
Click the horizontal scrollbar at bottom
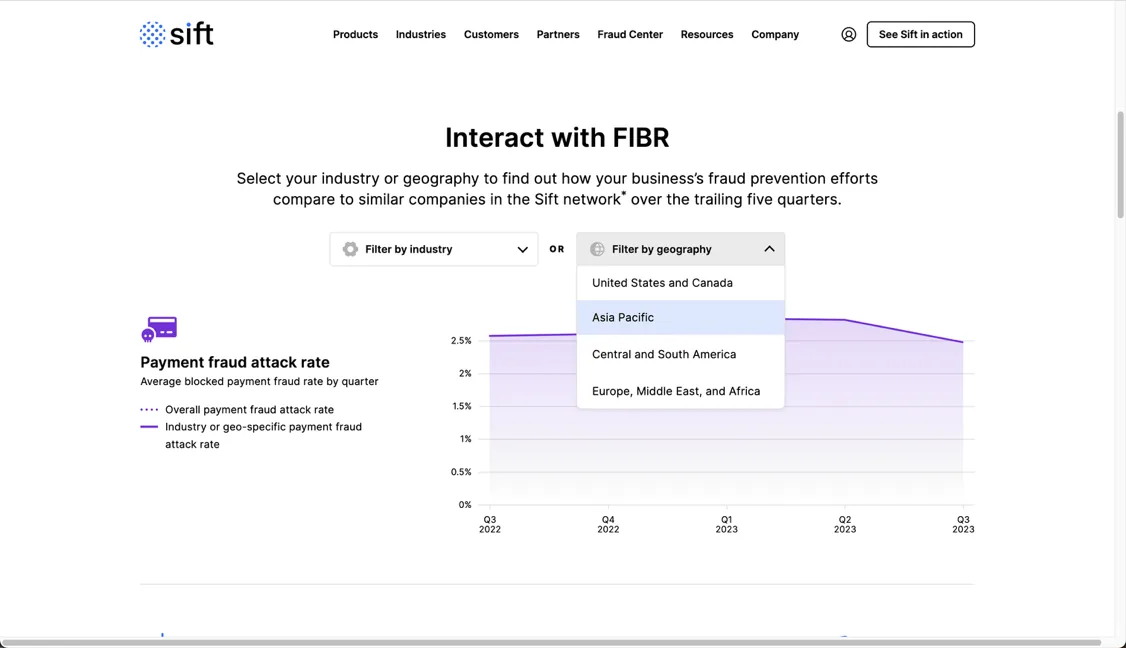[x=552, y=642]
